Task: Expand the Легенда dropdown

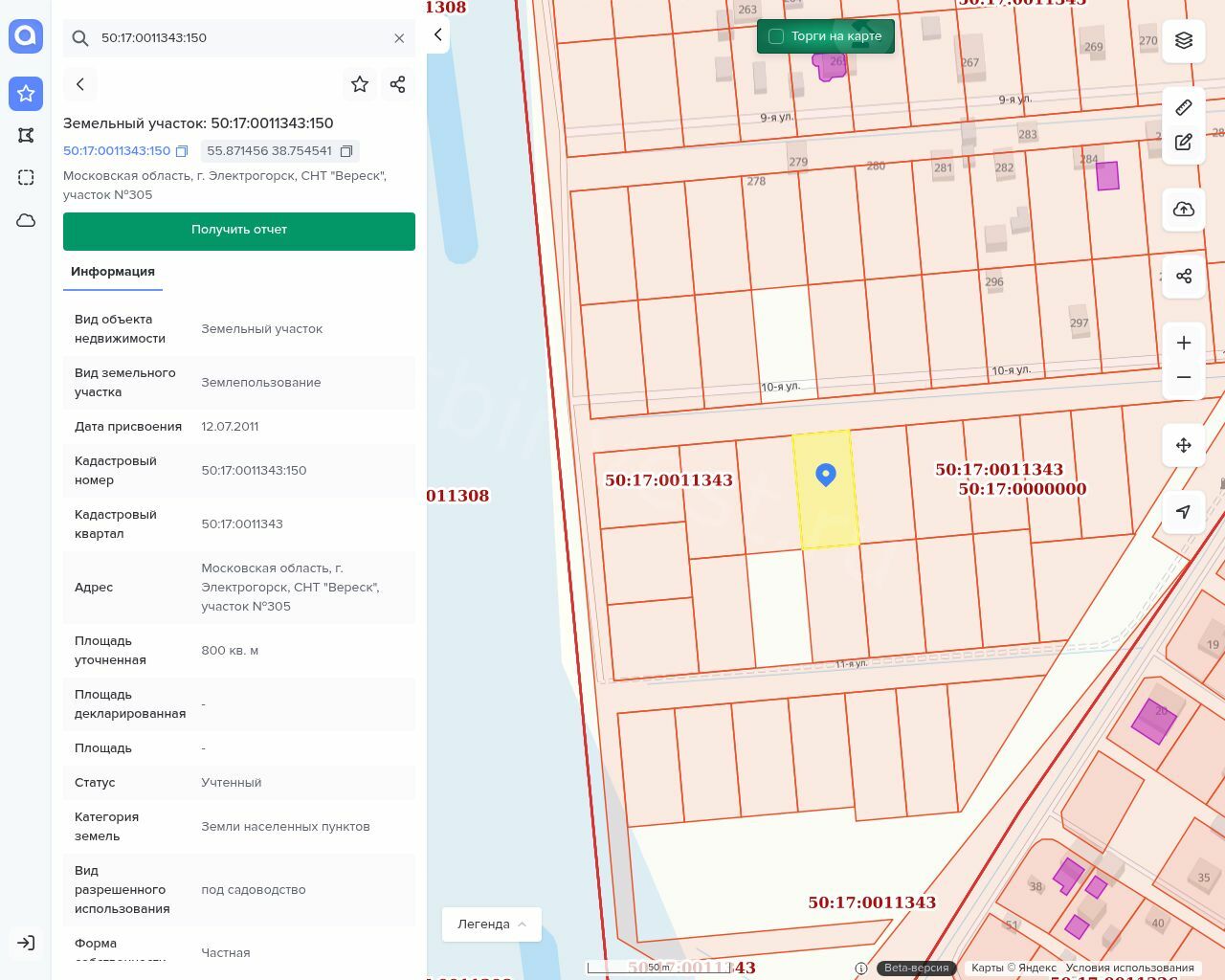Action: 492,924
